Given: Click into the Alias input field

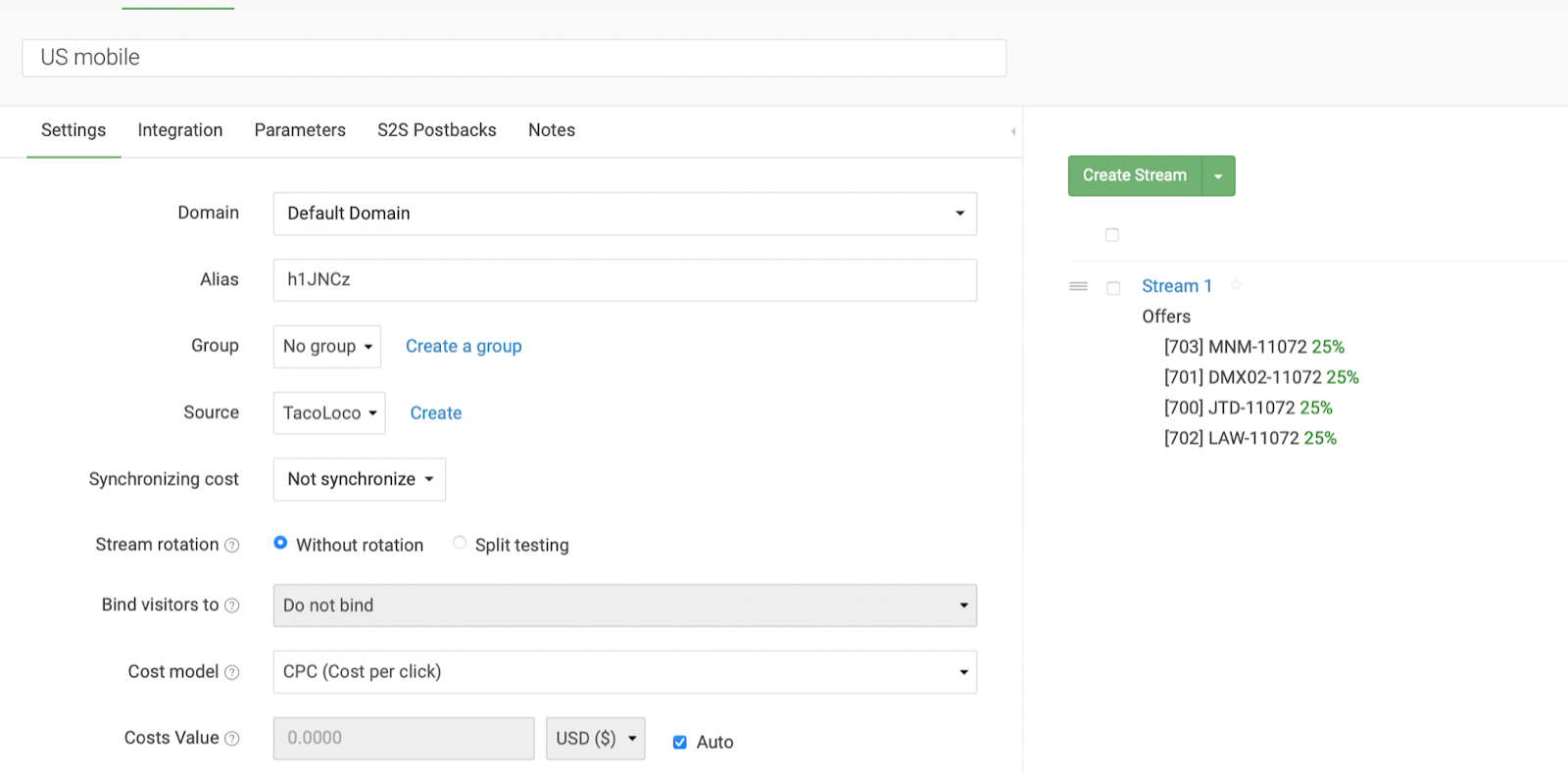Looking at the screenshot, I should tap(624, 280).
